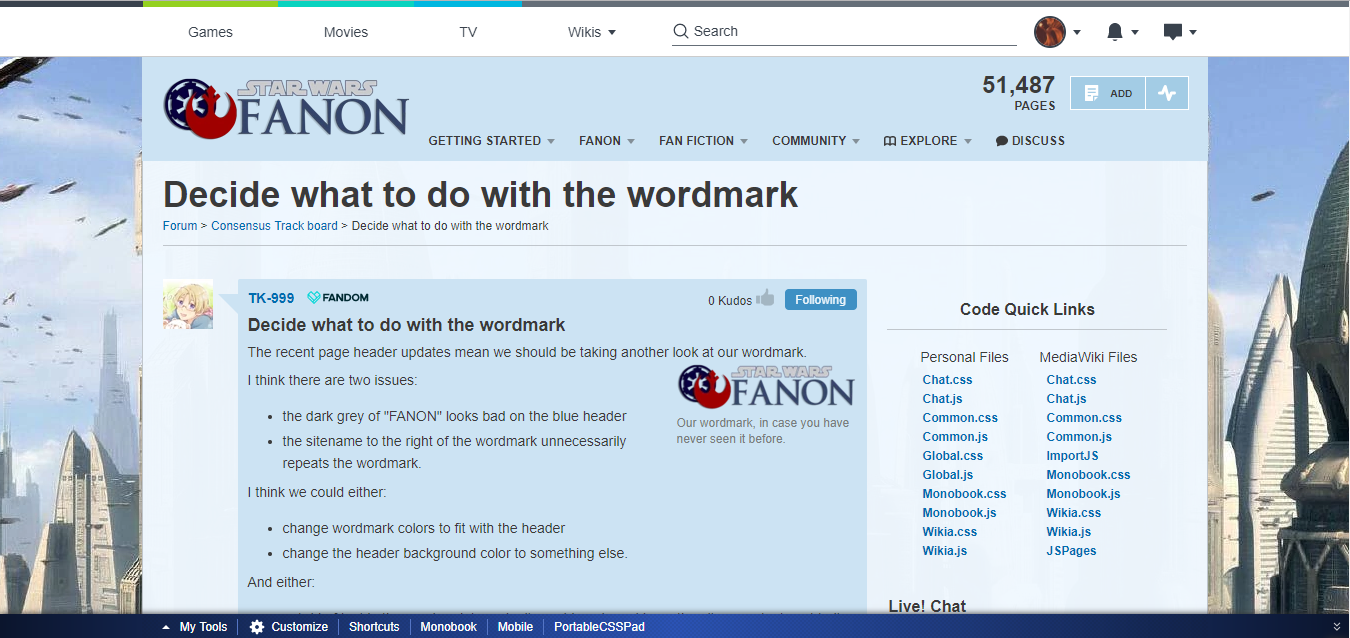Viewport: 1350px width, 638px height.
Task: Click the 51,487 pages counter
Action: (1019, 93)
